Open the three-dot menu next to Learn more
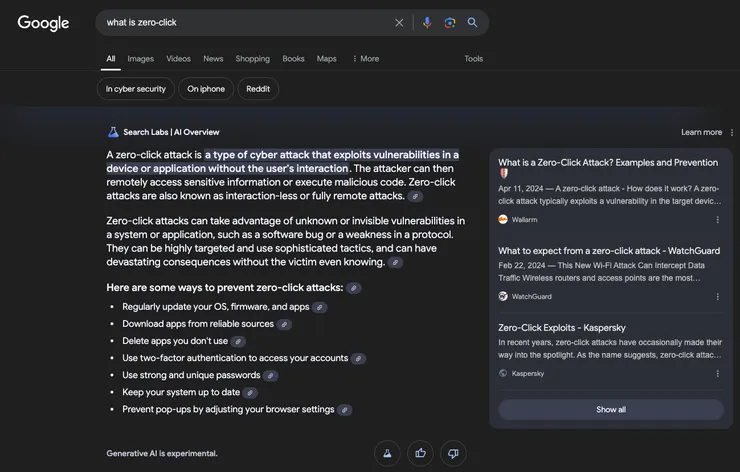 click(x=732, y=132)
